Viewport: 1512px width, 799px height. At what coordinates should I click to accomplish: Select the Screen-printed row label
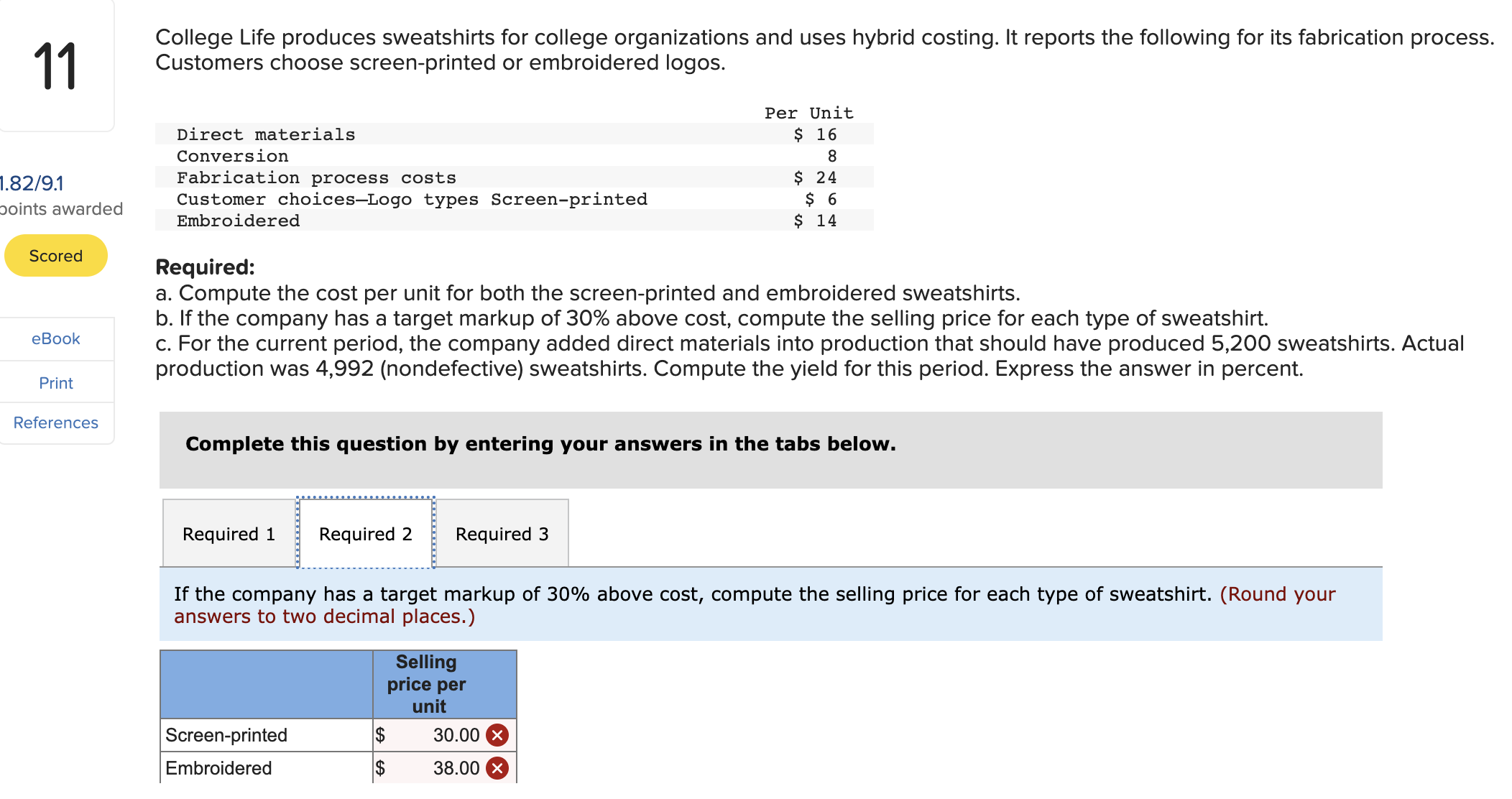point(225,734)
